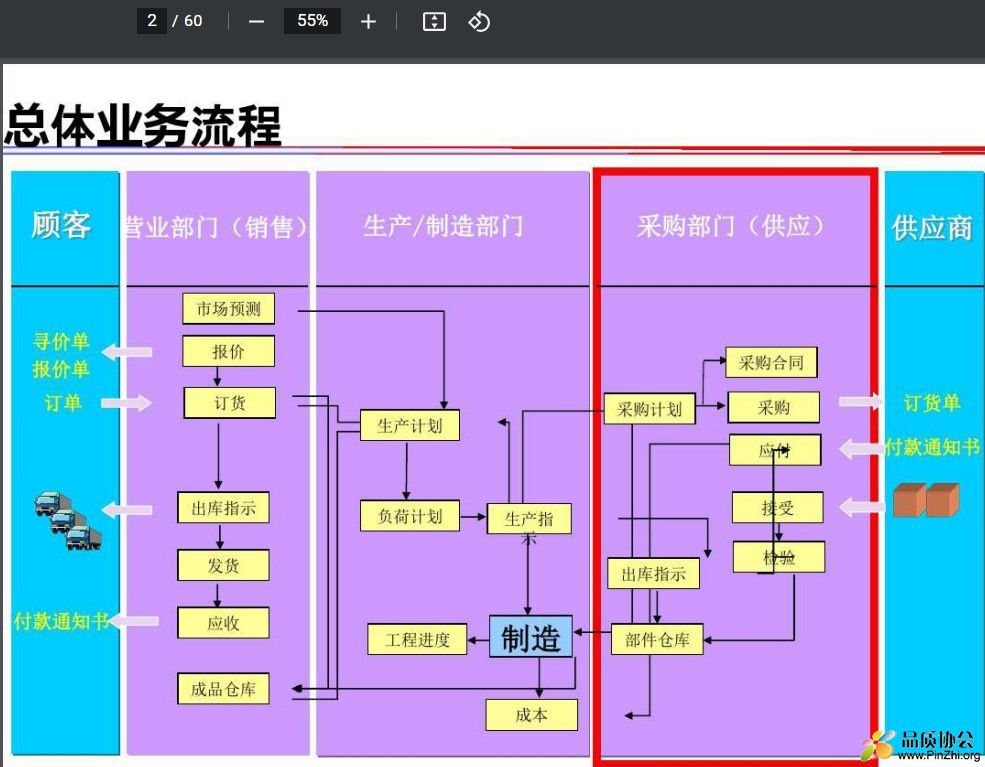Click the 采购部门（供应）column header
985x767 pixels.
click(731, 226)
